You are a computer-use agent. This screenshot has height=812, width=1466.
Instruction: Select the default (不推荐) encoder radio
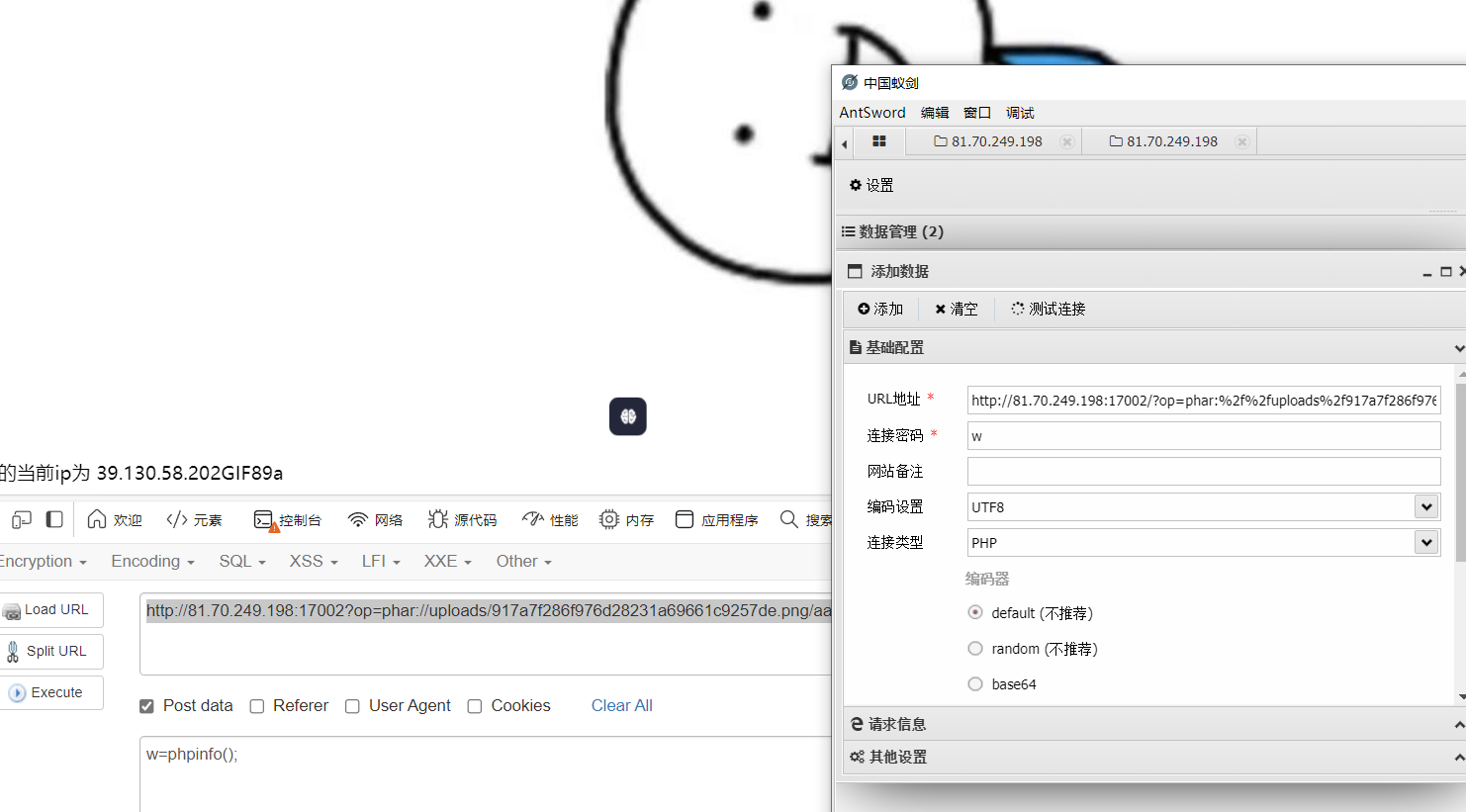(975, 612)
